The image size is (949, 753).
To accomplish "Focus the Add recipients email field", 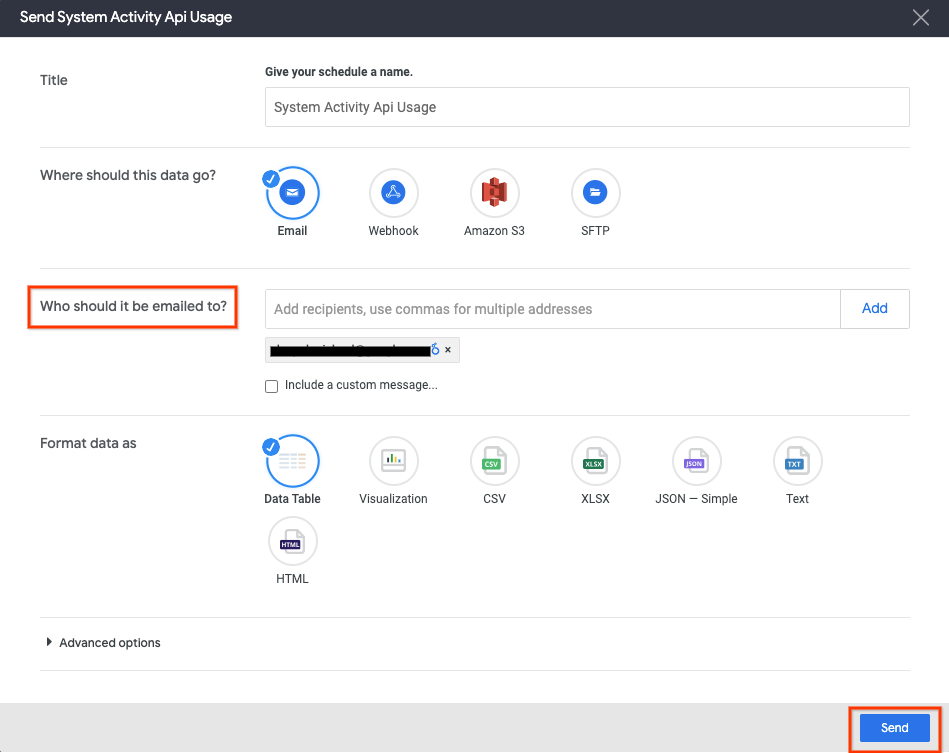I will click(552, 309).
